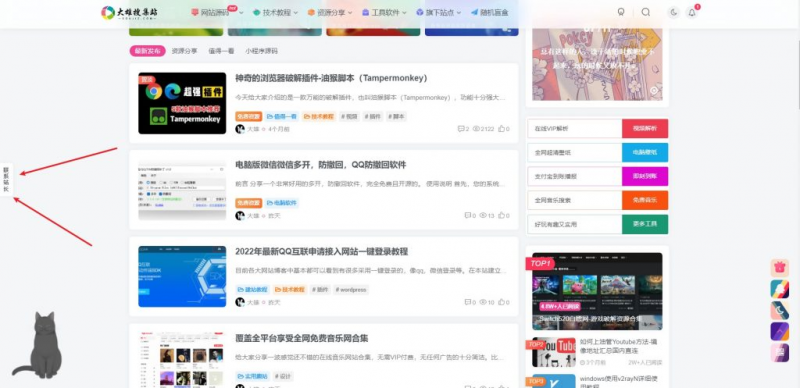Click the medal badge icon in header
Screen dimensions: 800x388
[621, 12]
